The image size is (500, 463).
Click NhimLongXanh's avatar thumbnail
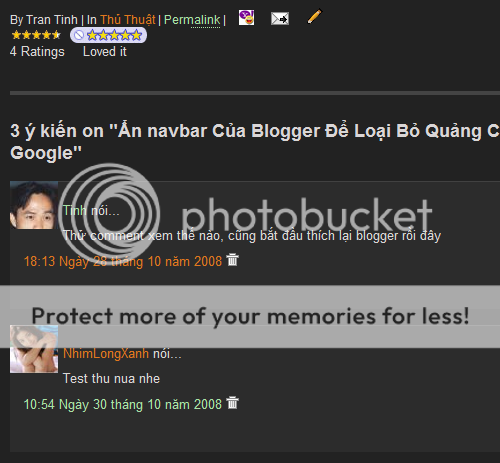click(x=34, y=349)
